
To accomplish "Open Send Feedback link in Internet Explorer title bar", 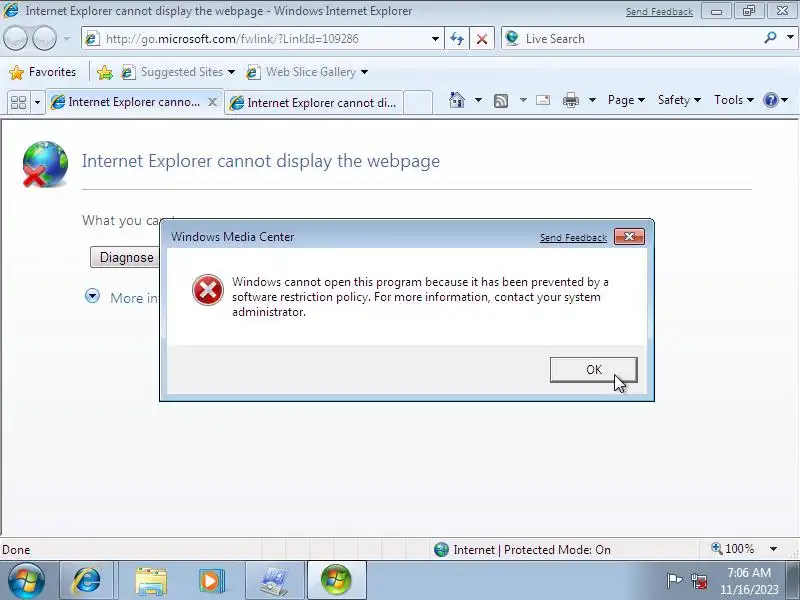I will coord(659,12).
